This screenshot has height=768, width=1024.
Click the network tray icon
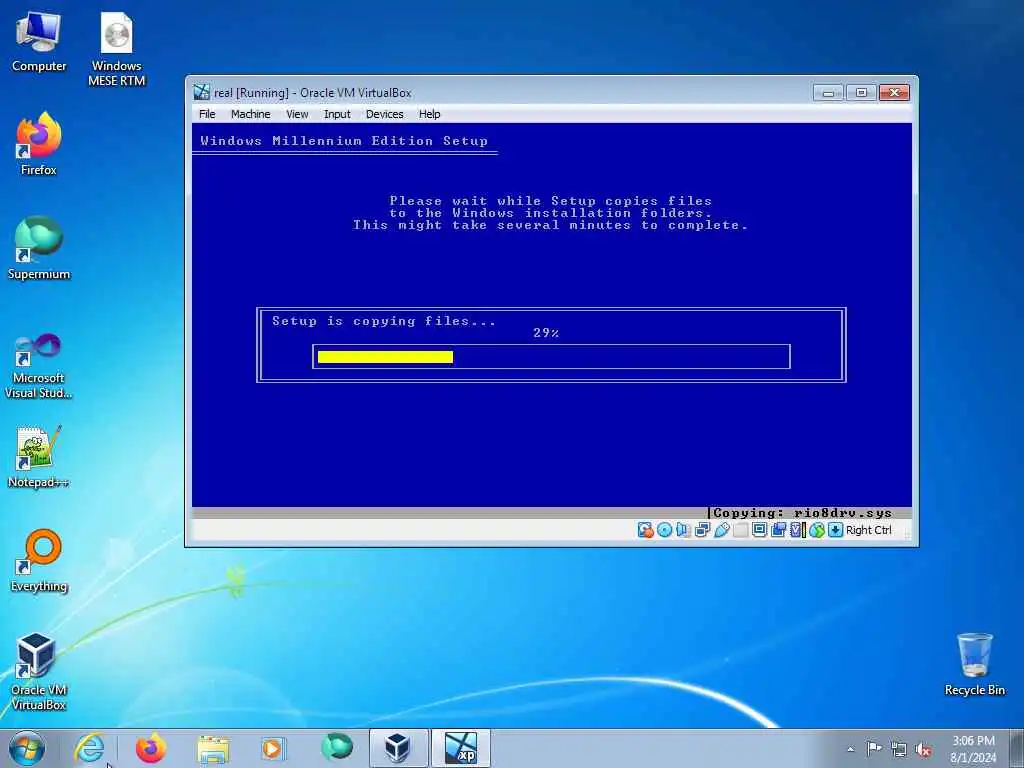899,750
